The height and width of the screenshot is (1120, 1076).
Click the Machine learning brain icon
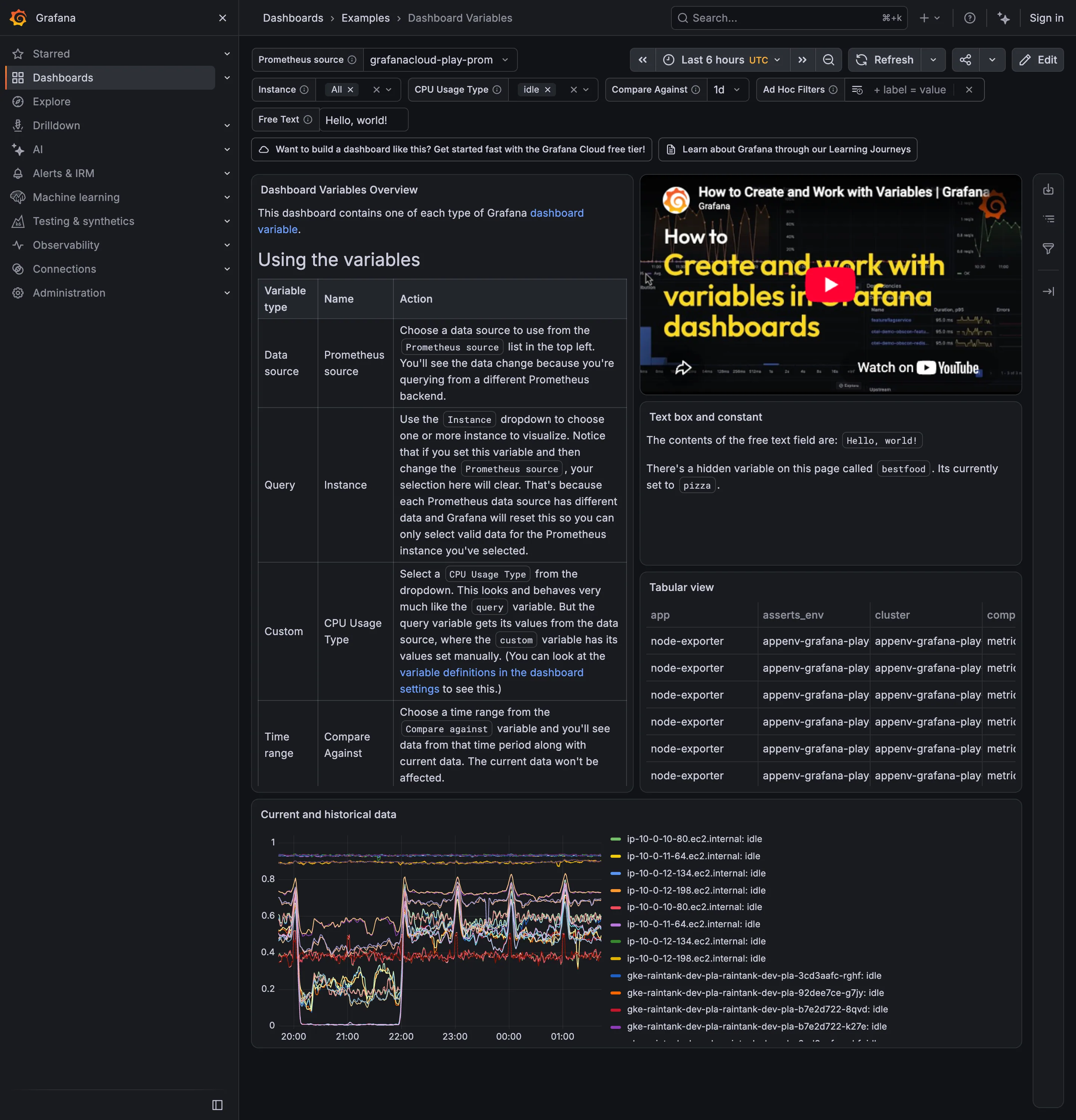(18, 197)
